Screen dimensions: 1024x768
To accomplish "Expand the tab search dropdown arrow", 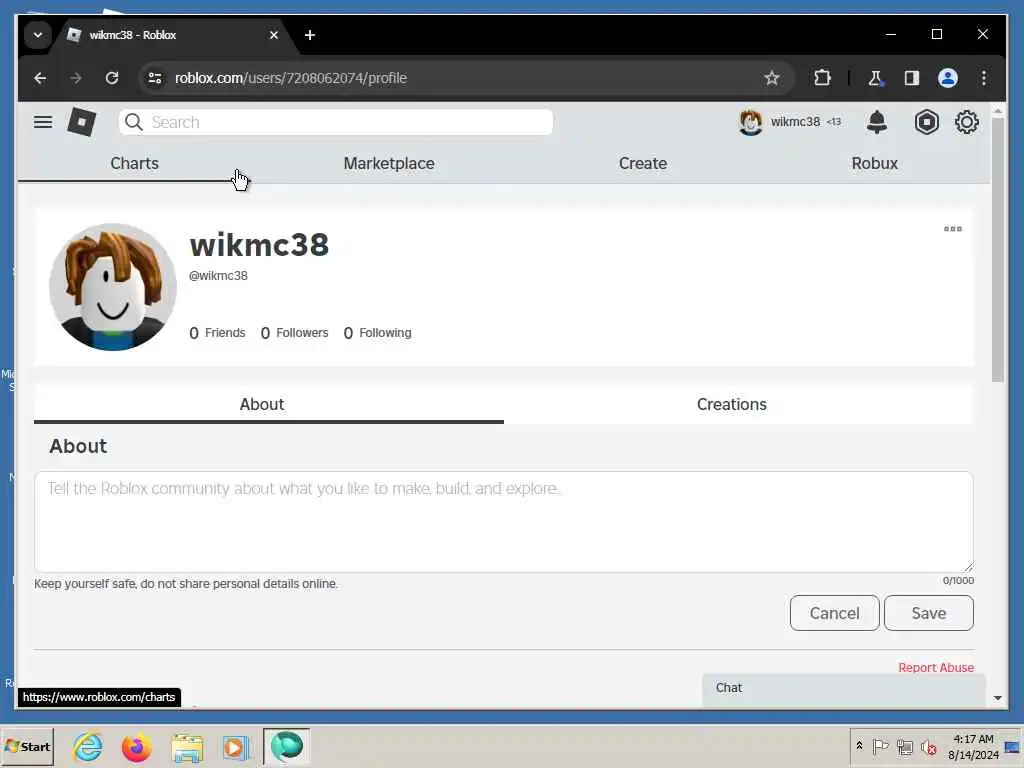I will (38, 35).
